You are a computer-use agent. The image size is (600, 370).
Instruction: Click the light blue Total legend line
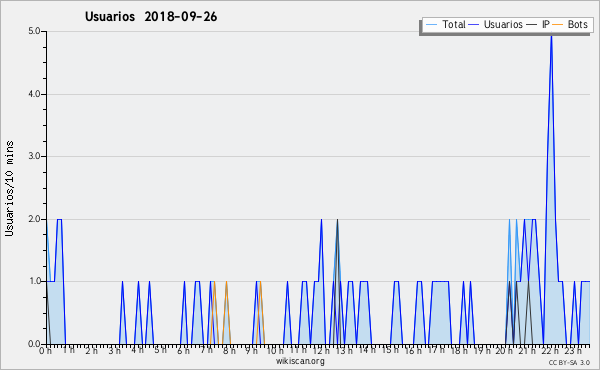coord(431,24)
